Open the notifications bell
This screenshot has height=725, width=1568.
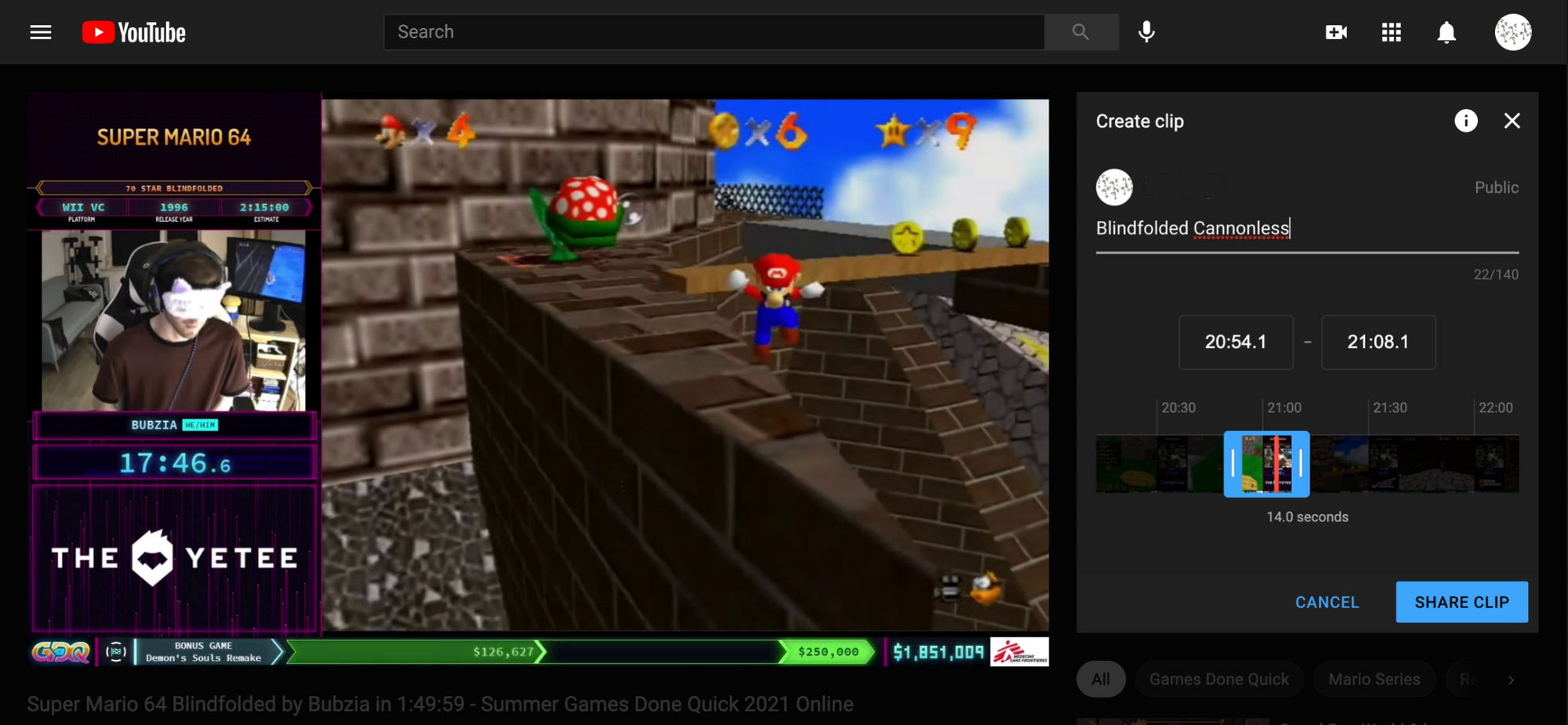pos(1446,32)
